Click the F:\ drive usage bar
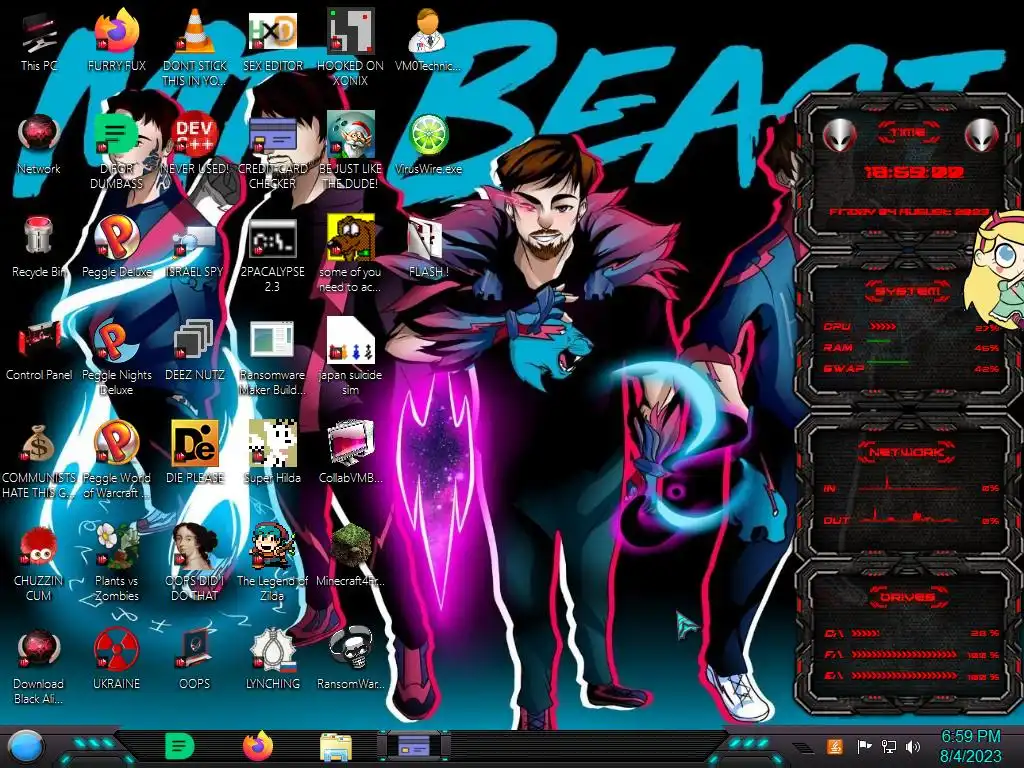The width and height of the screenshot is (1024, 768). 904,654
